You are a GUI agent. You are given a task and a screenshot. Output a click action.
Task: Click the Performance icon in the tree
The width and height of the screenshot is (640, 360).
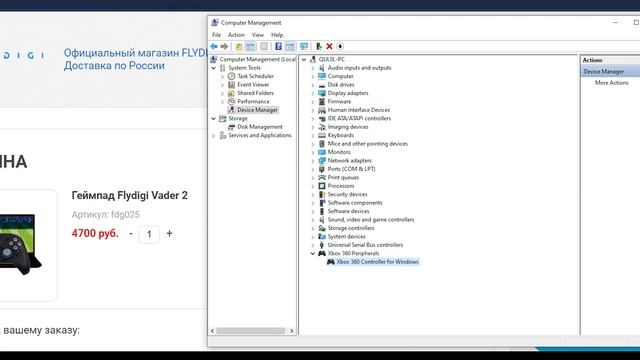(x=231, y=102)
